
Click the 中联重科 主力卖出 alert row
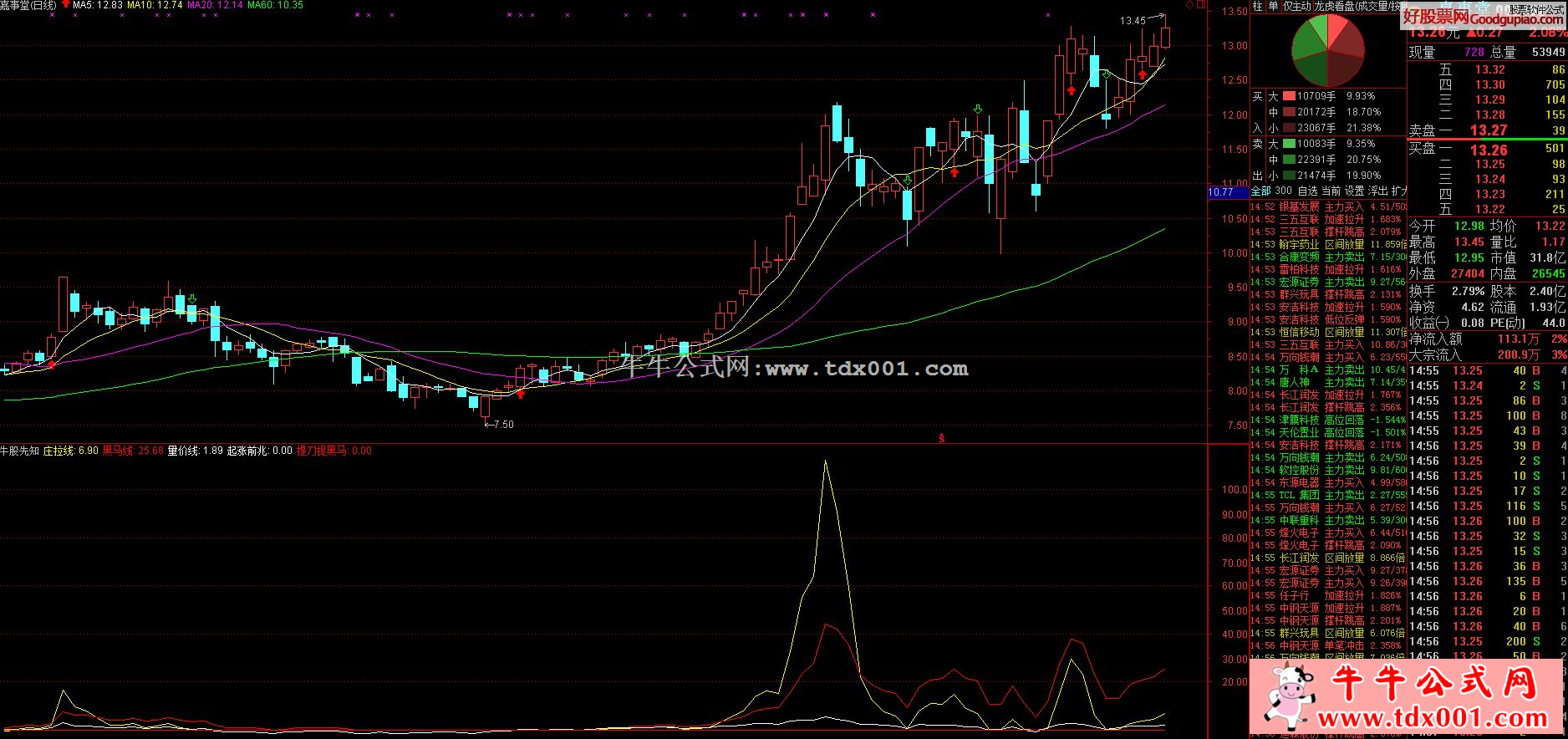coord(1328,520)
